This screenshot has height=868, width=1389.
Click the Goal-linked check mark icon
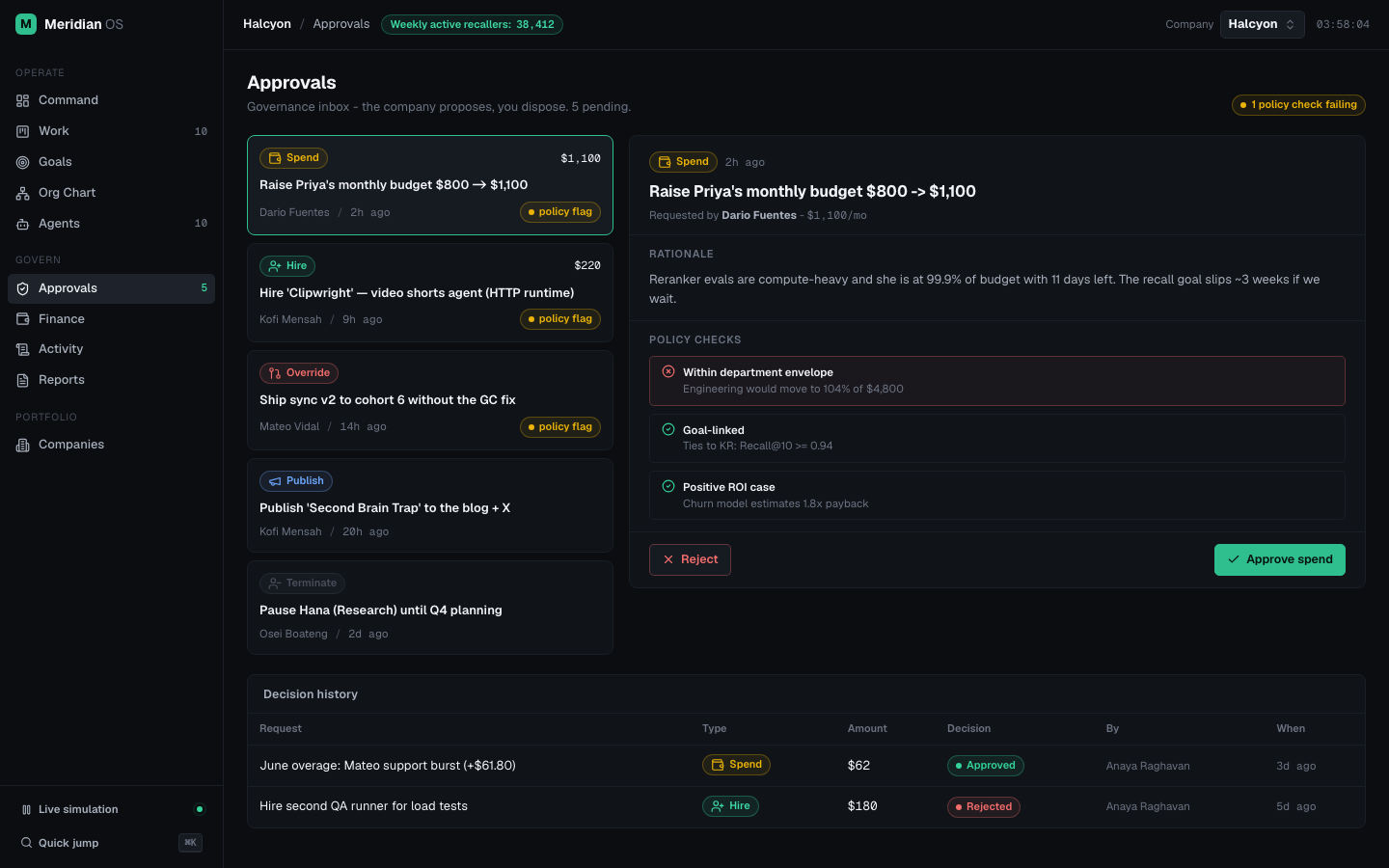pos(668,429)
